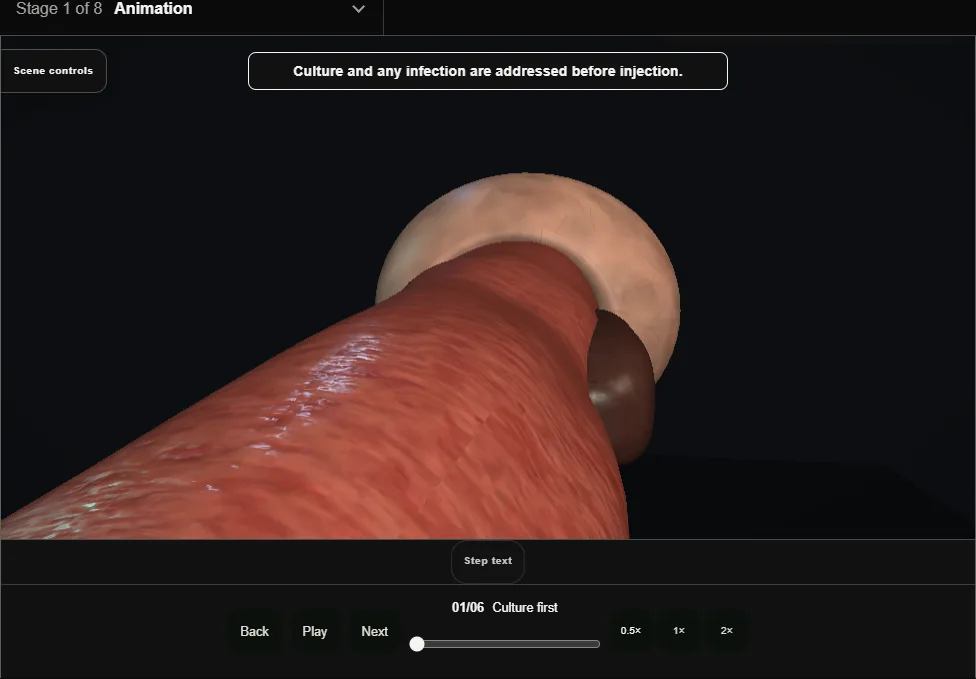The width and height of the screenshot is (976, 679).
Task: Click the Culture first step title
Action: click(x=525, y=607)
